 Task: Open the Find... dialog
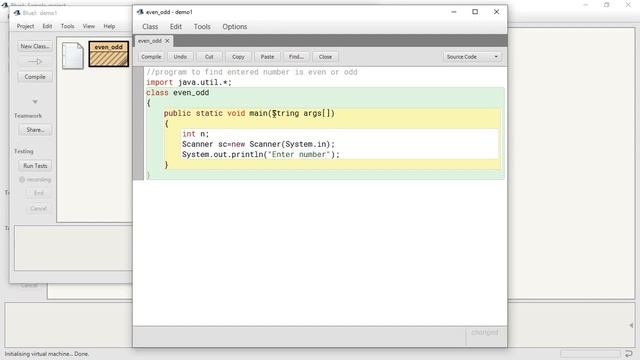click(296, 57)
